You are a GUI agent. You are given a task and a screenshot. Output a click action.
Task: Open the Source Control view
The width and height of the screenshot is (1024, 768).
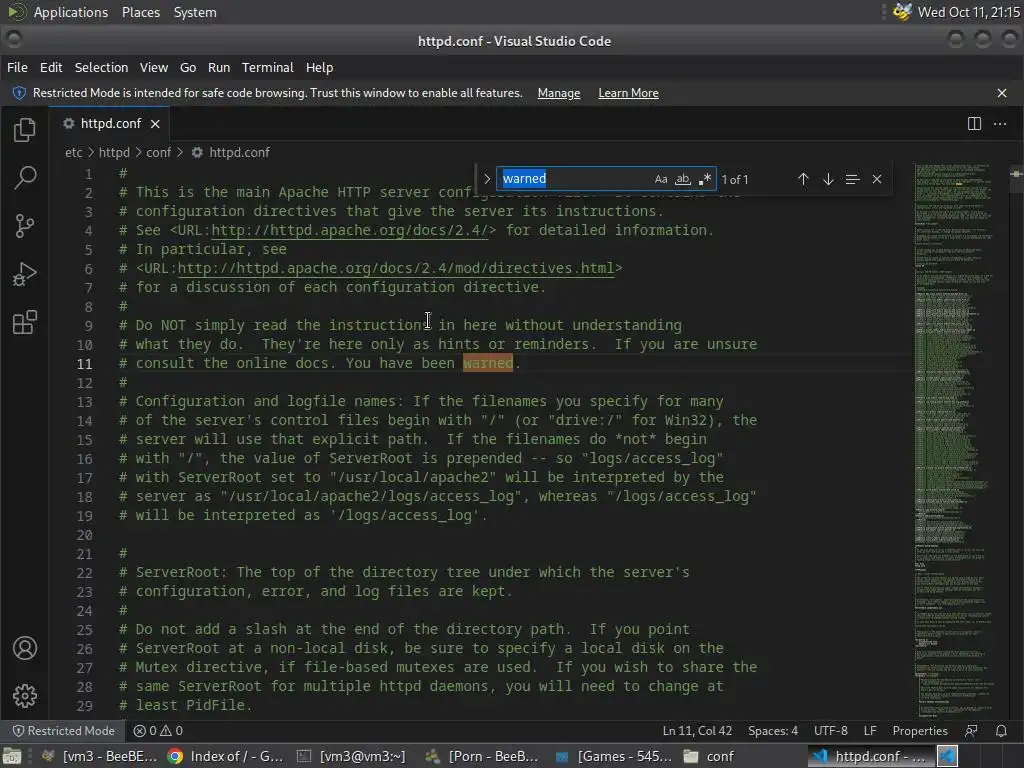pyautogui.click(x=25, y=226)
